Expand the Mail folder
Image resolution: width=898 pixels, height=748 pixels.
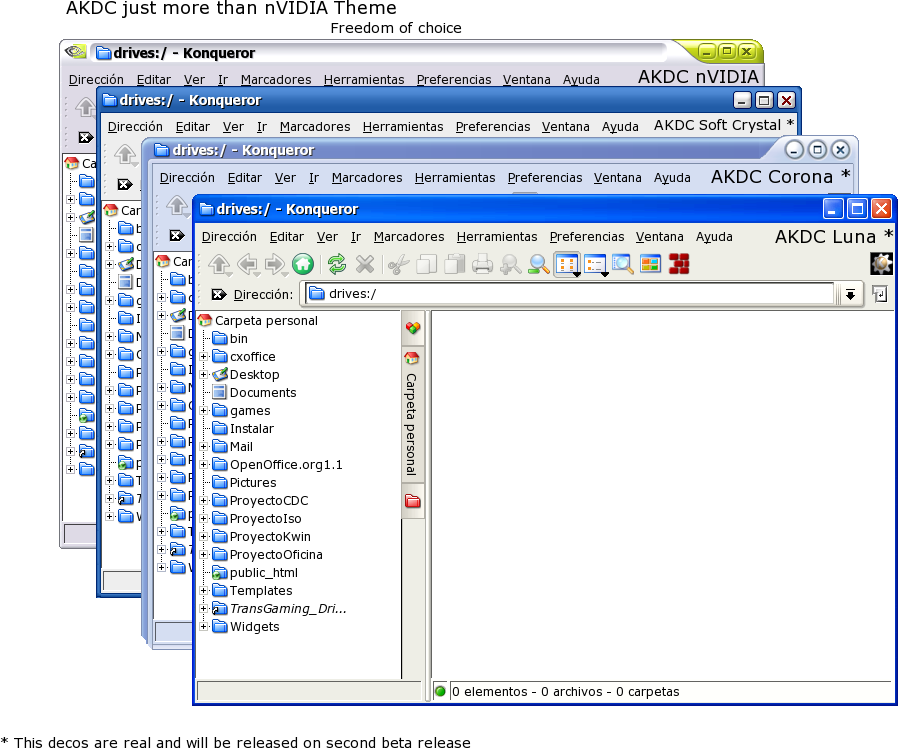(x=203, y=447)
